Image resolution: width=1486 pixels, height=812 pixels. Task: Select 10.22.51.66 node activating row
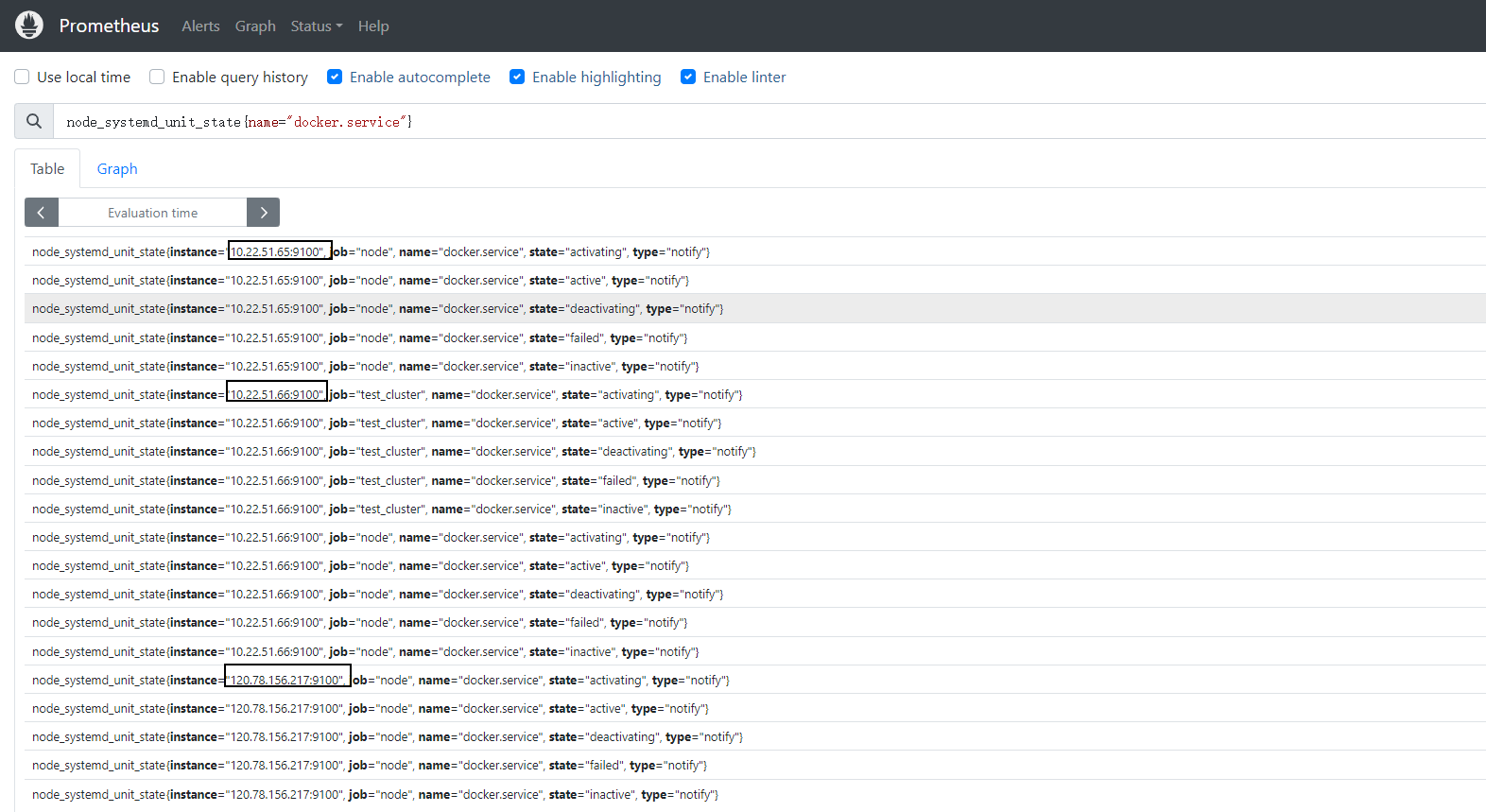pos(755,537)
